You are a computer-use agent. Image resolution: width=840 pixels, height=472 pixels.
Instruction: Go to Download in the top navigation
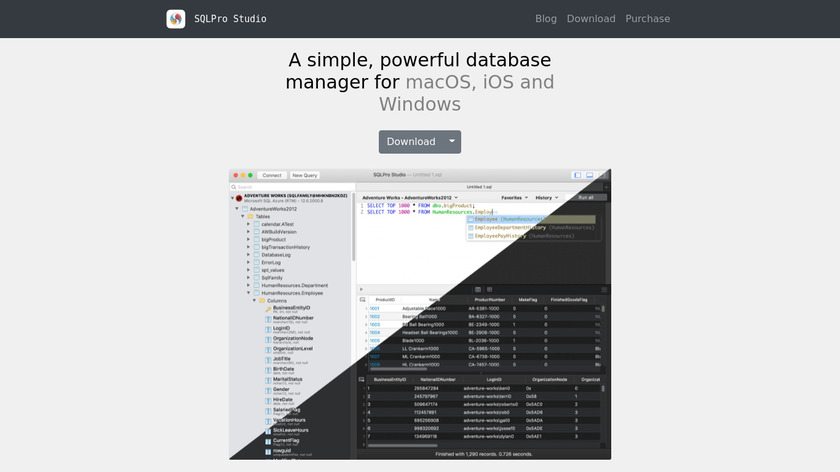coord(591,19)
